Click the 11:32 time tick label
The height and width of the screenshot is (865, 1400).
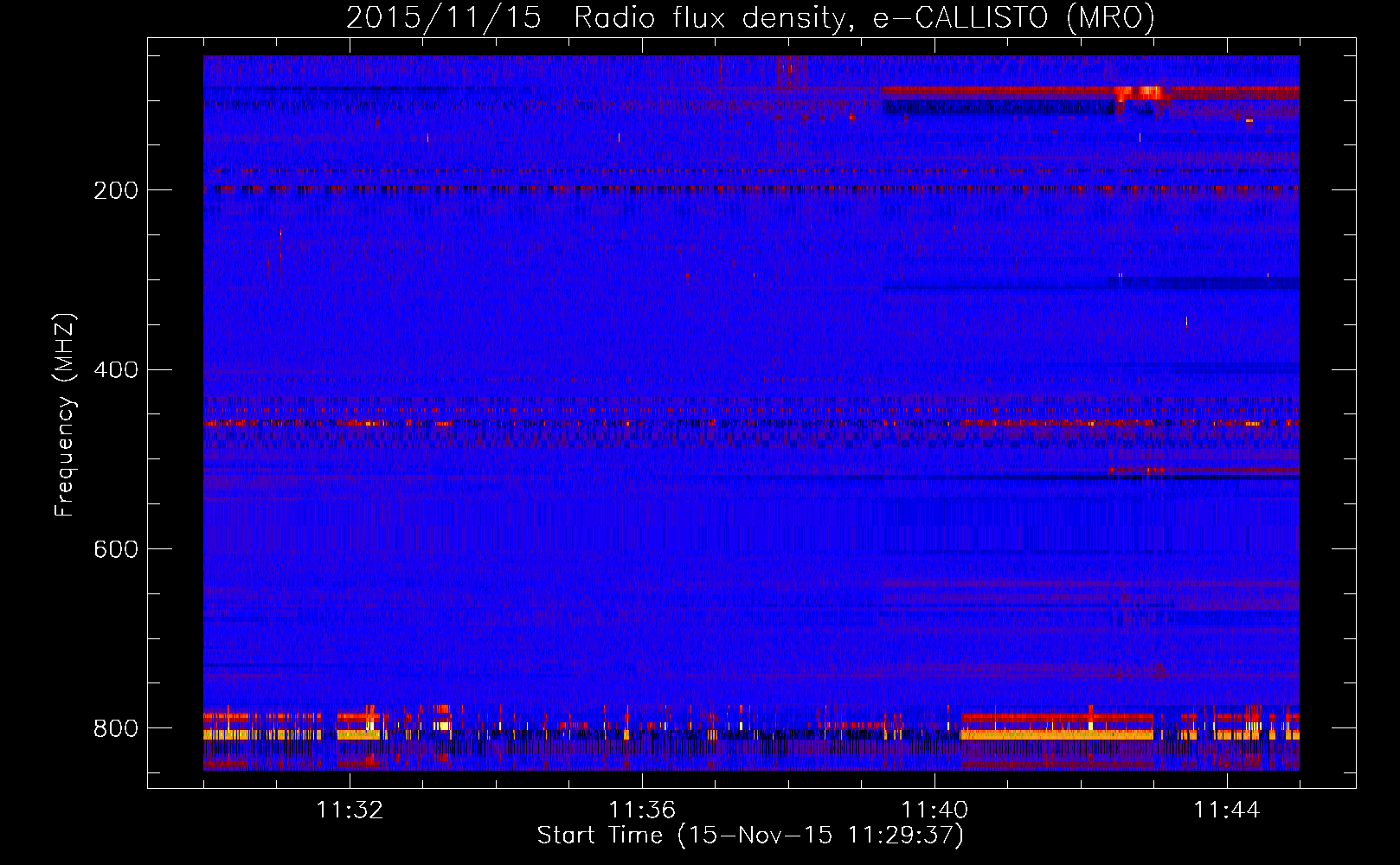click(x=350, y=810)
